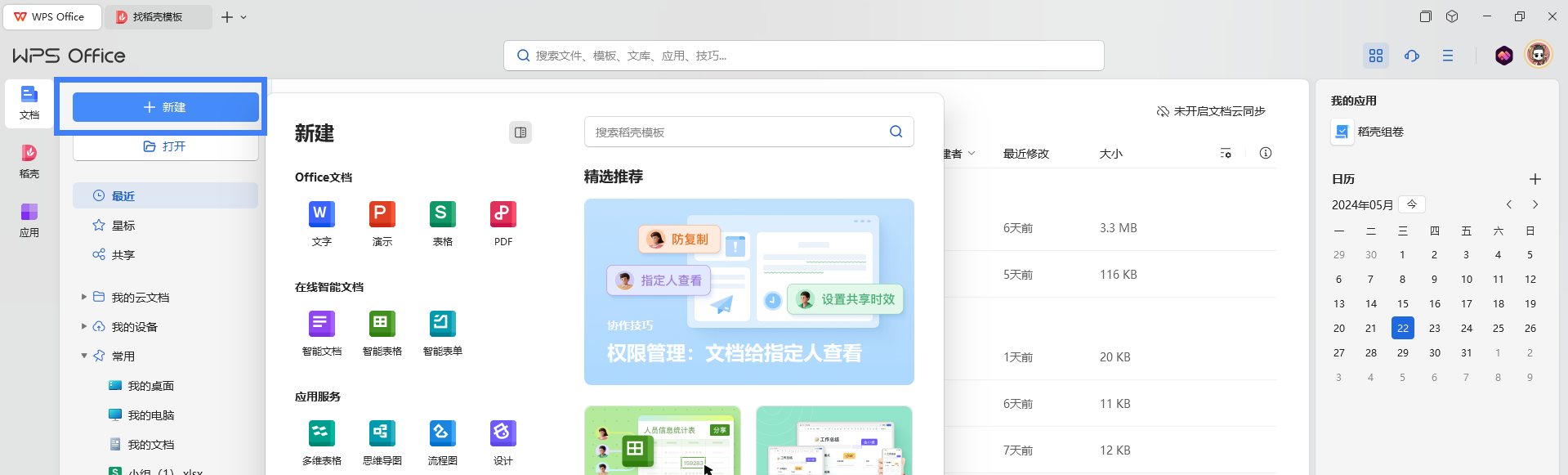Click the blue 新建 button

(x=165, y=107)
